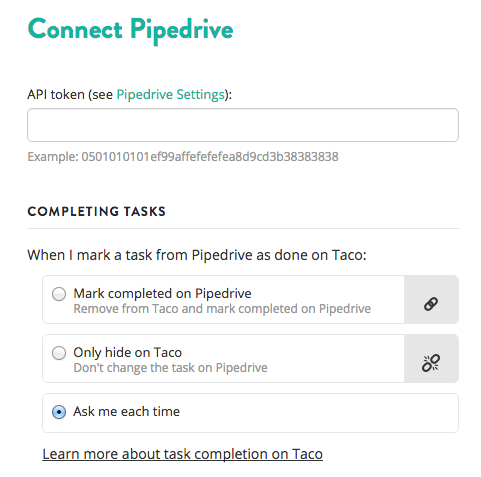
Task: Toggle the Ask me each time radio button
Action: (59, 412)
